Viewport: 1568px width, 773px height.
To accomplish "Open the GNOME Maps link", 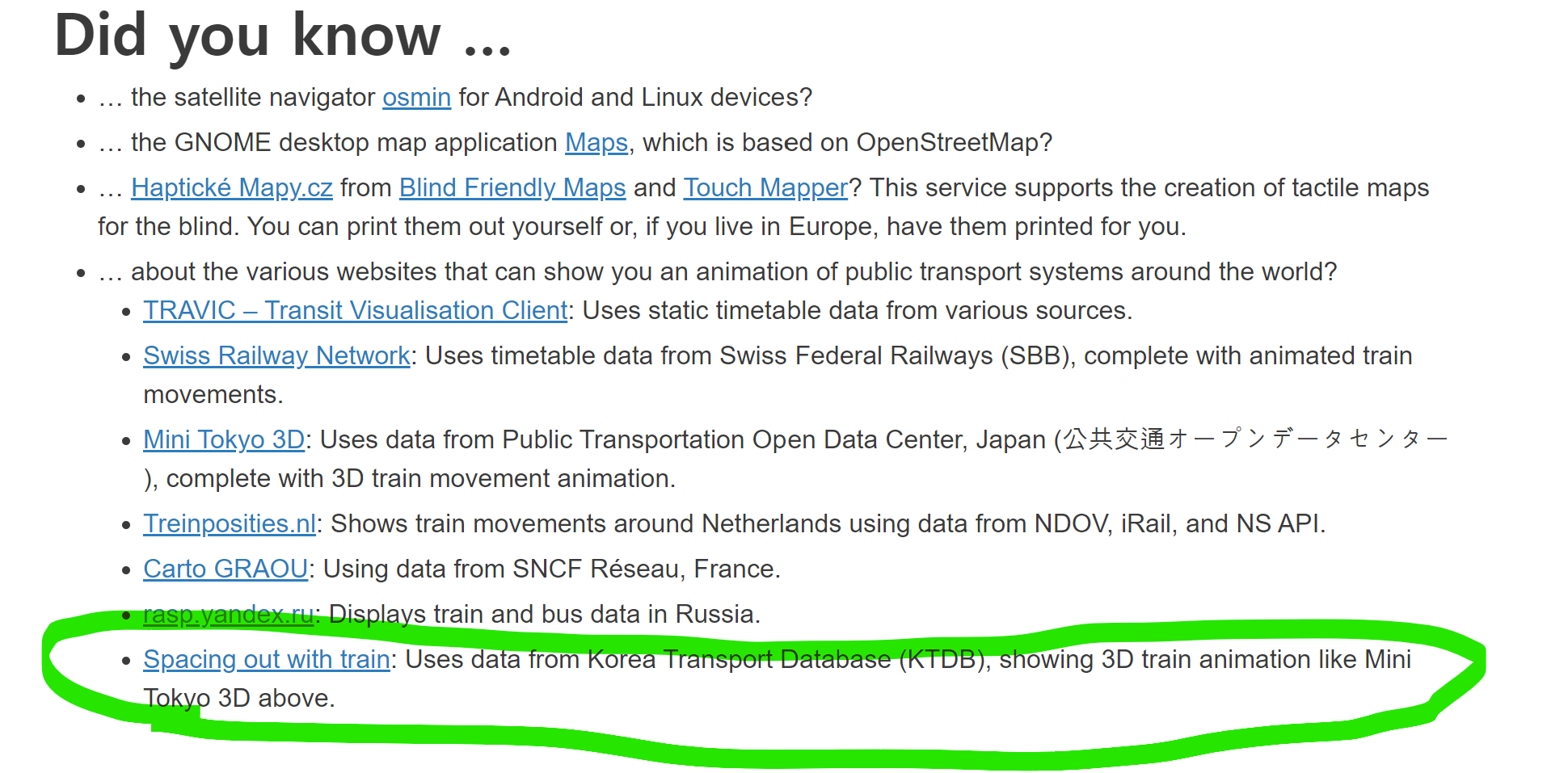I will click(x=596, y=143).
